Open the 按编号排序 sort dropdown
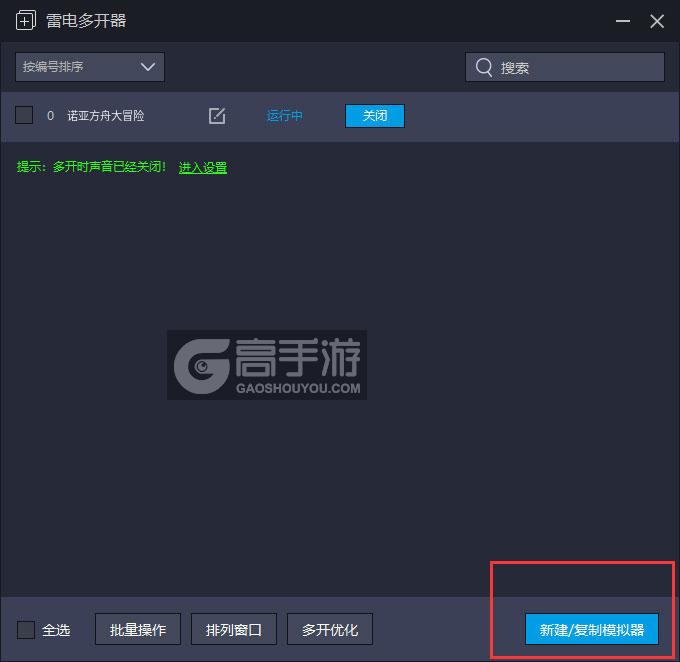The width and height of the screenshot is (680, 662). coord(90,67)
